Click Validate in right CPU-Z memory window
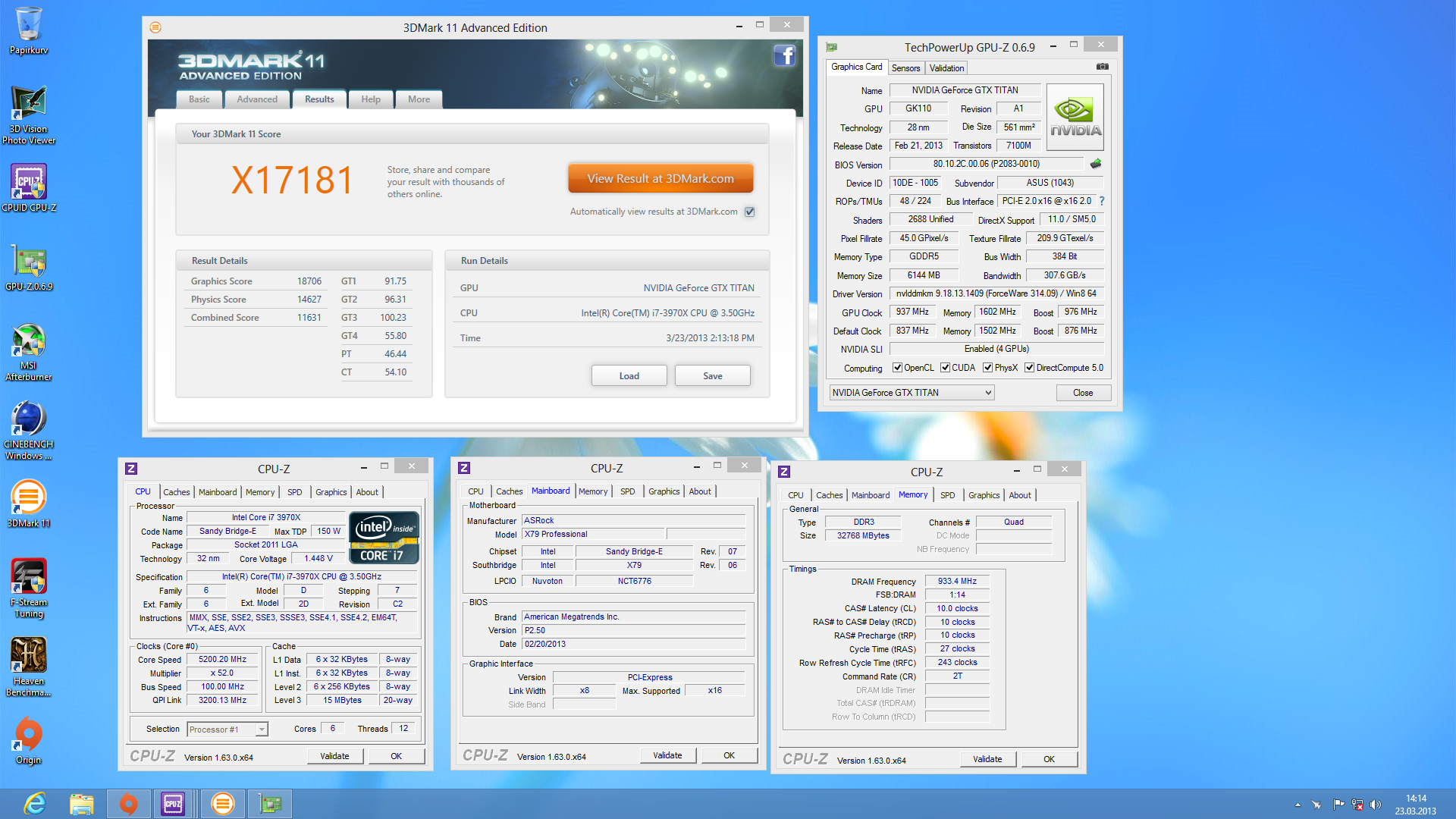1456x819 pixels. pyautogui.click(x=987, y=759)
